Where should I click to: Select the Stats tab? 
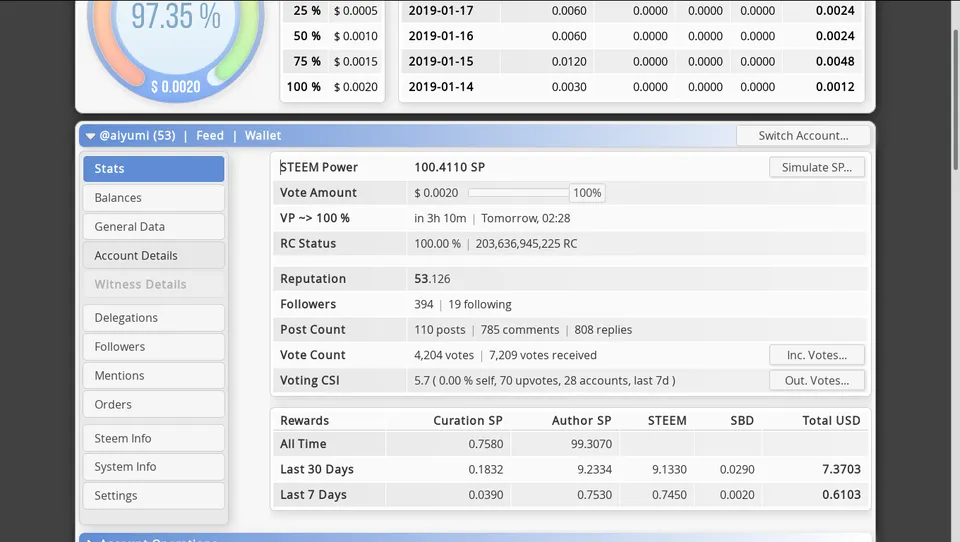154,168
